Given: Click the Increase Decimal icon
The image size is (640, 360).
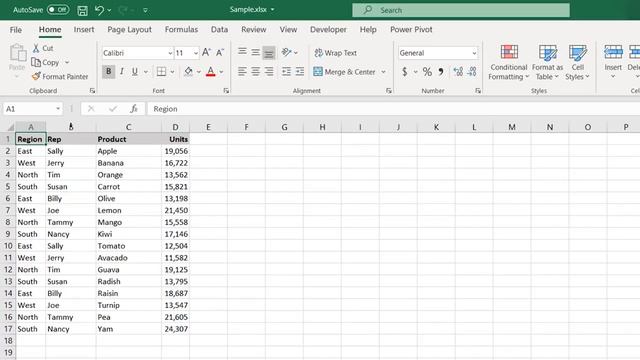Looking at the screenshot, I should [x=458, y=72].
